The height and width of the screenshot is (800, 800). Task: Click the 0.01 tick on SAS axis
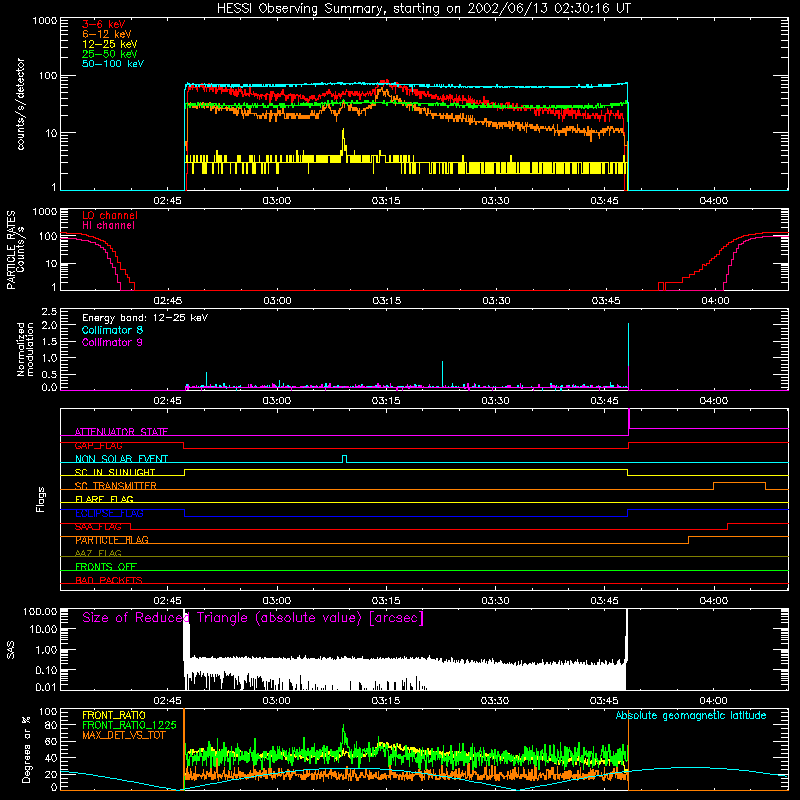[46, 687]
